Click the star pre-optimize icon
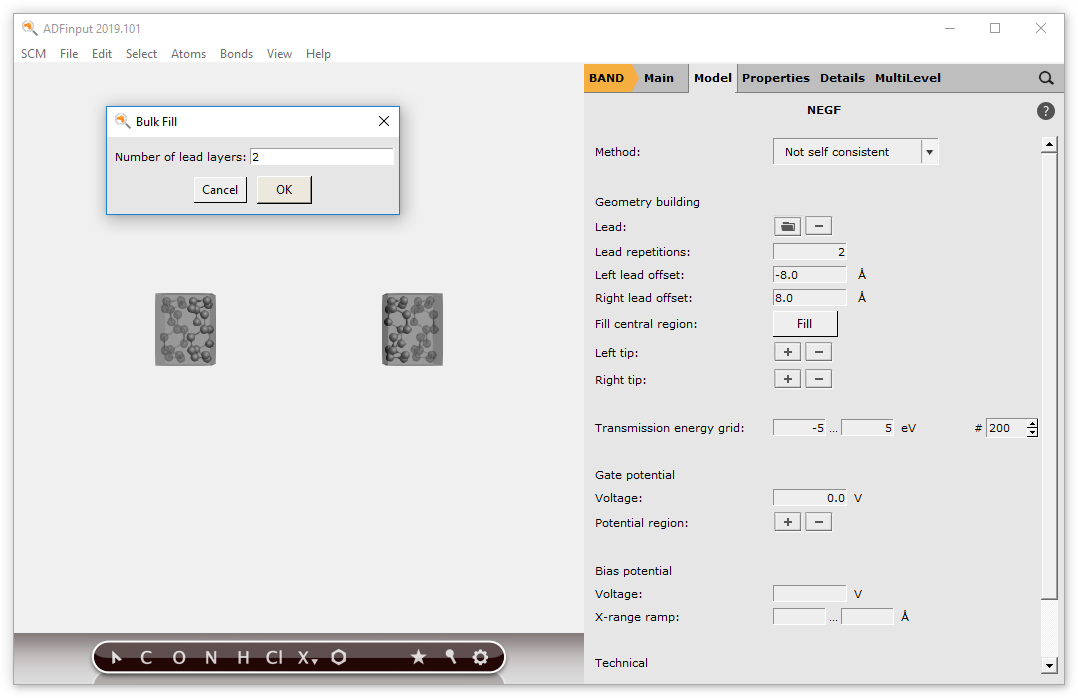 pos(418,657)
